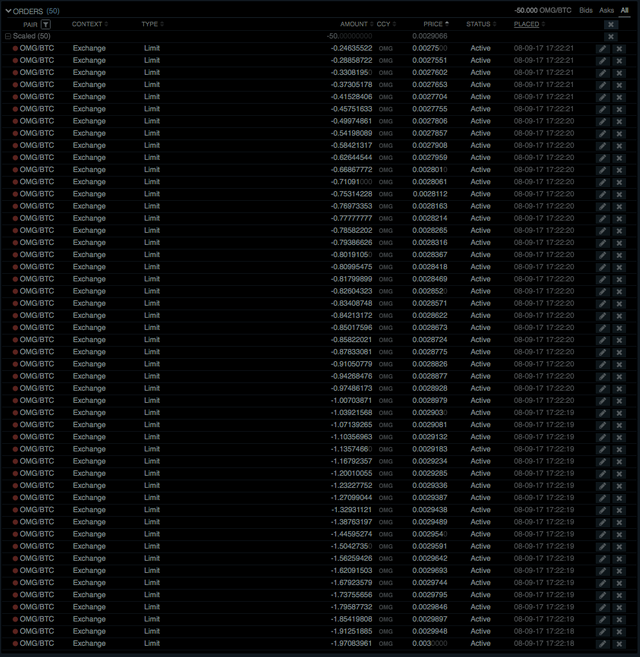Cancel the order priced 0.0028826

pos(619,365)
